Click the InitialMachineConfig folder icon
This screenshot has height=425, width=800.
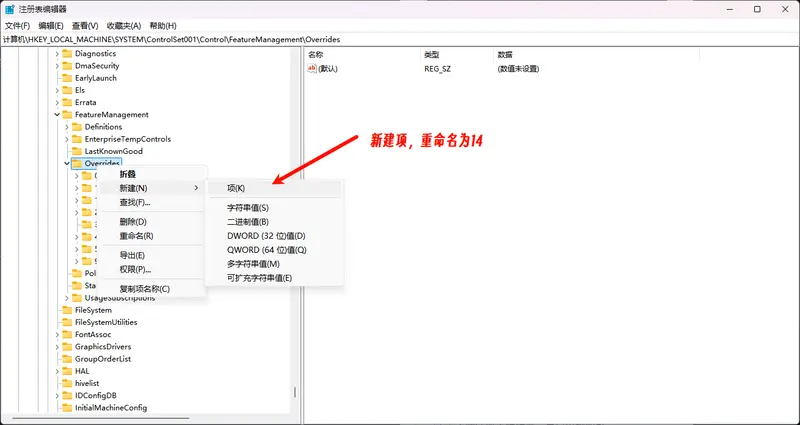(67, 408)
